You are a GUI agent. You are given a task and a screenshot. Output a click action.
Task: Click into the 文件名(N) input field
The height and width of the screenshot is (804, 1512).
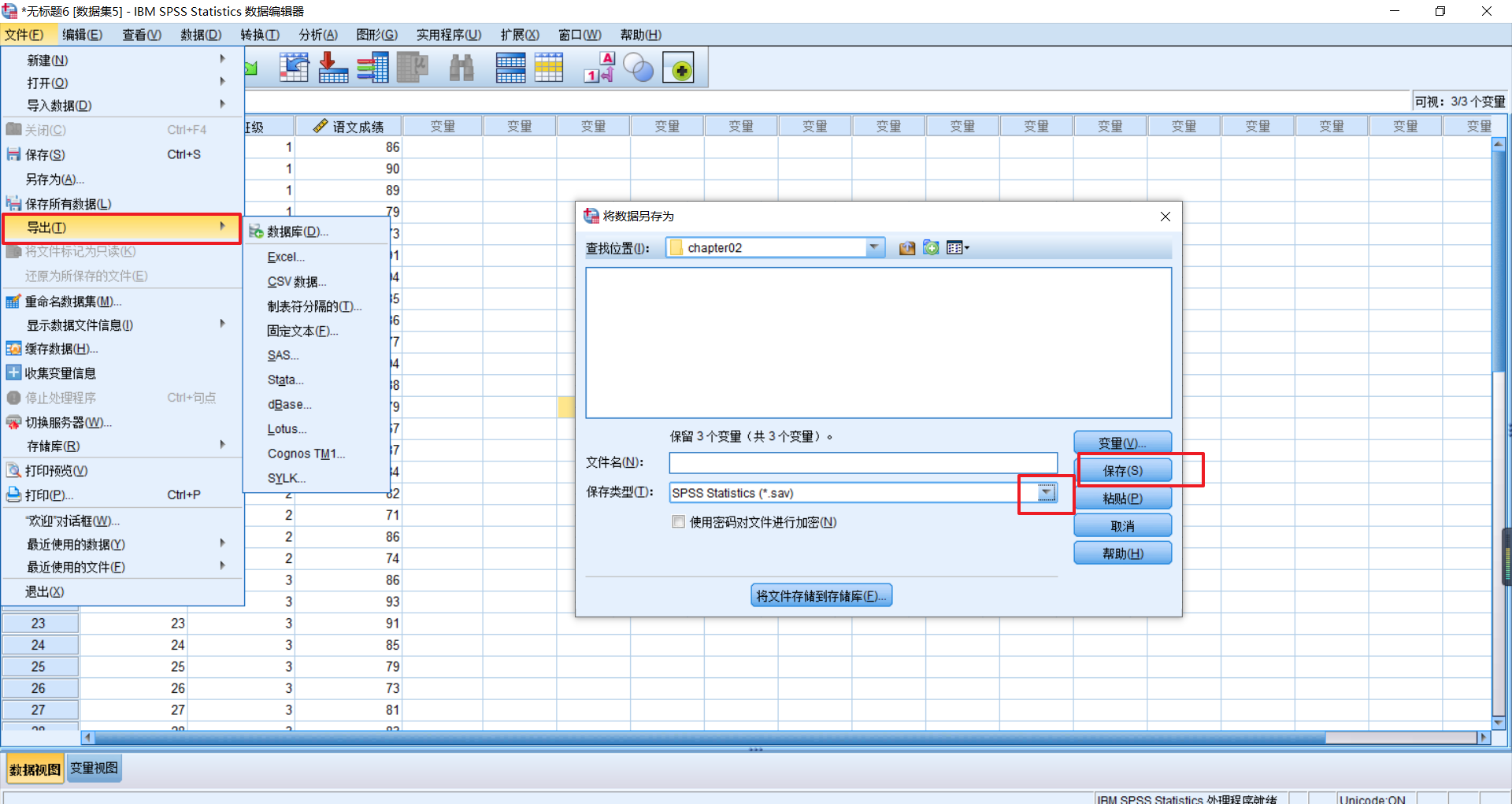863,462
